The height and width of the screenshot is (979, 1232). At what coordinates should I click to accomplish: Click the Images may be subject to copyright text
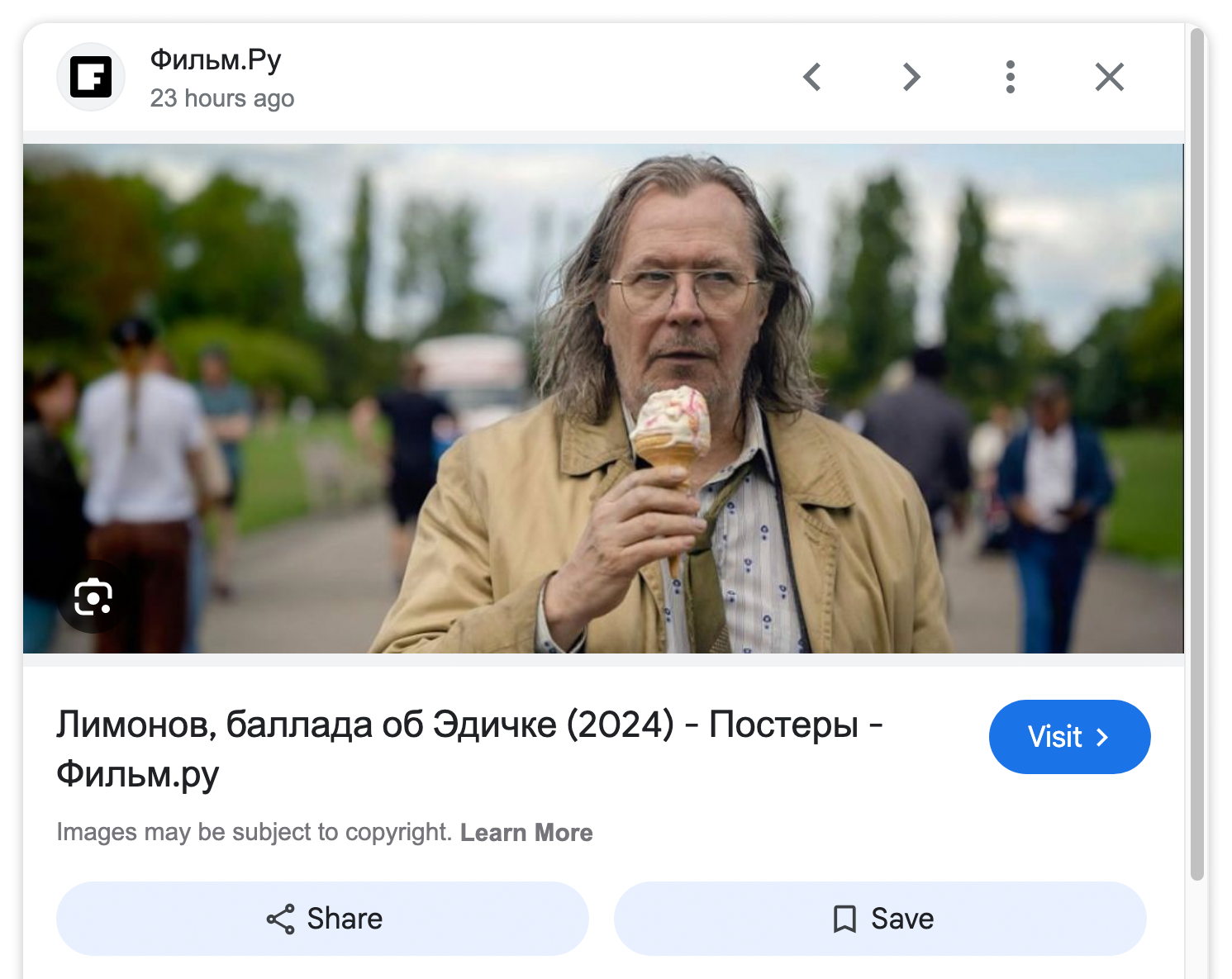tap(254, 832)
